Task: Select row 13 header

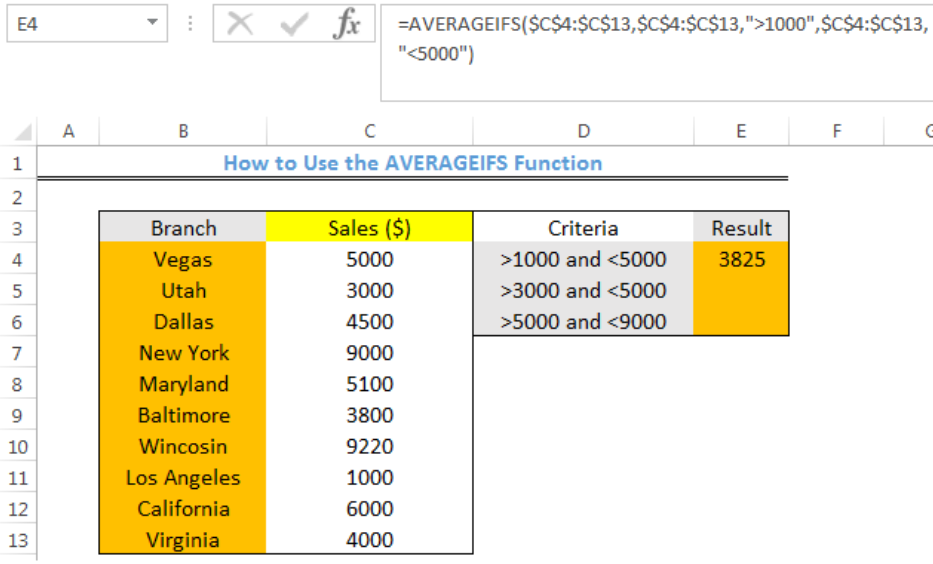Action: [x=18, y=540]
